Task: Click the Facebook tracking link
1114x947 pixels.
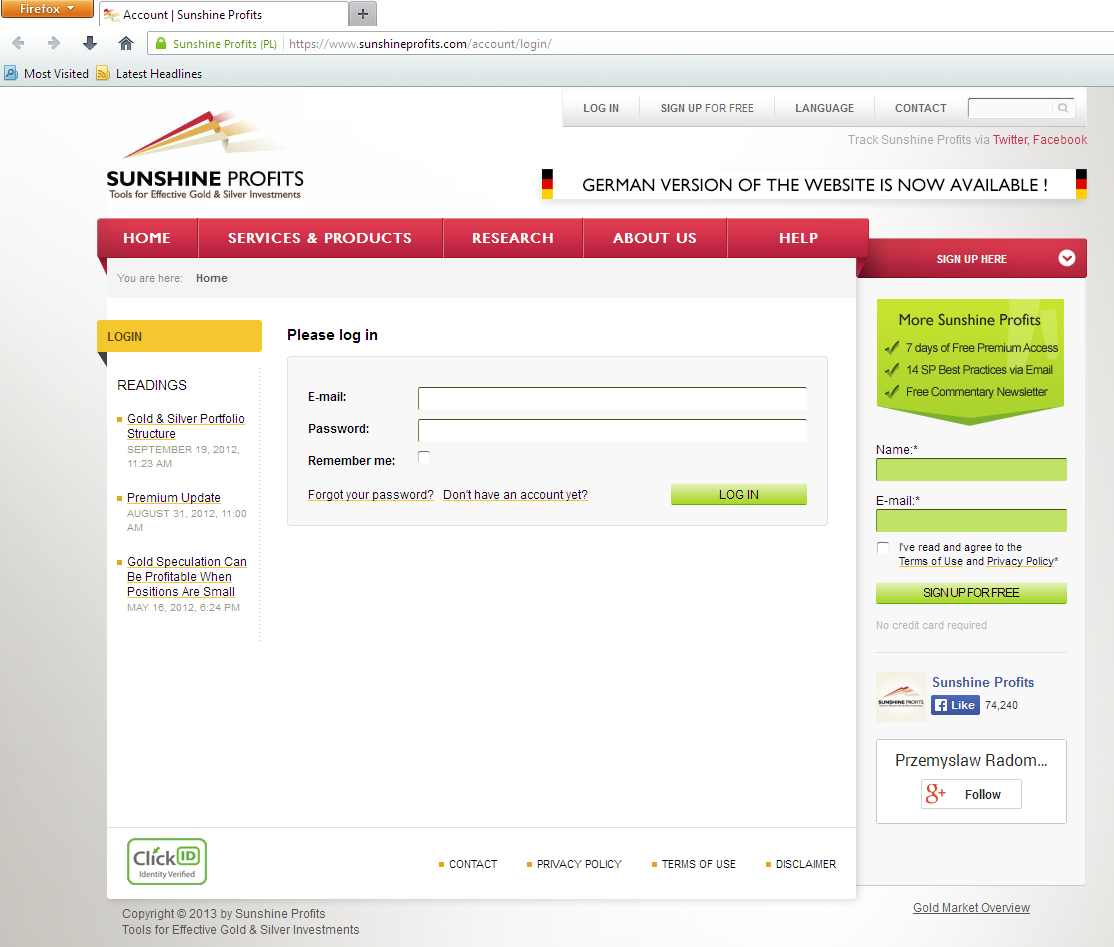Action: 1060,140
